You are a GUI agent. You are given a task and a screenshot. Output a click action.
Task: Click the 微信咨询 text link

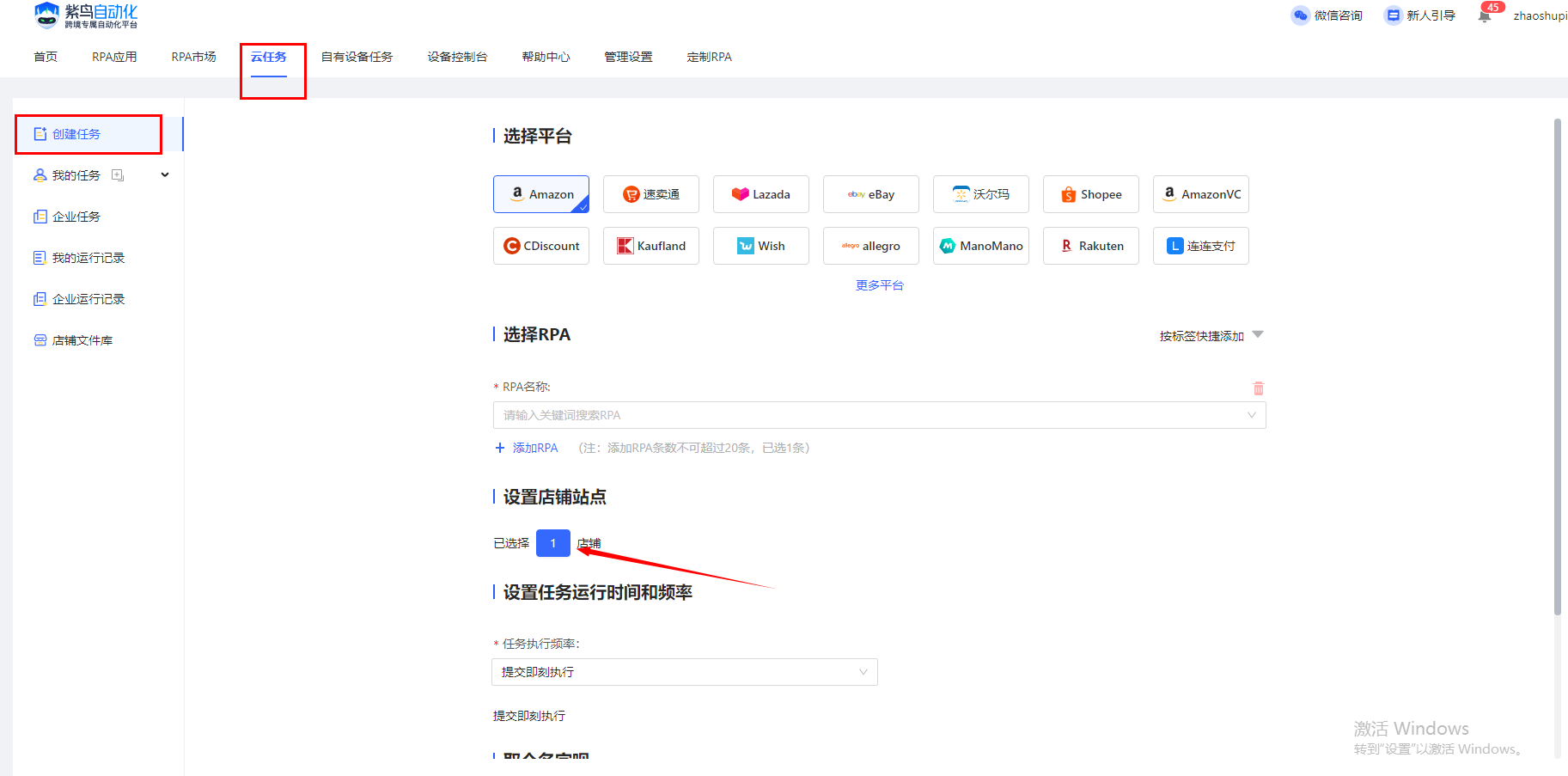point(1339,15)
